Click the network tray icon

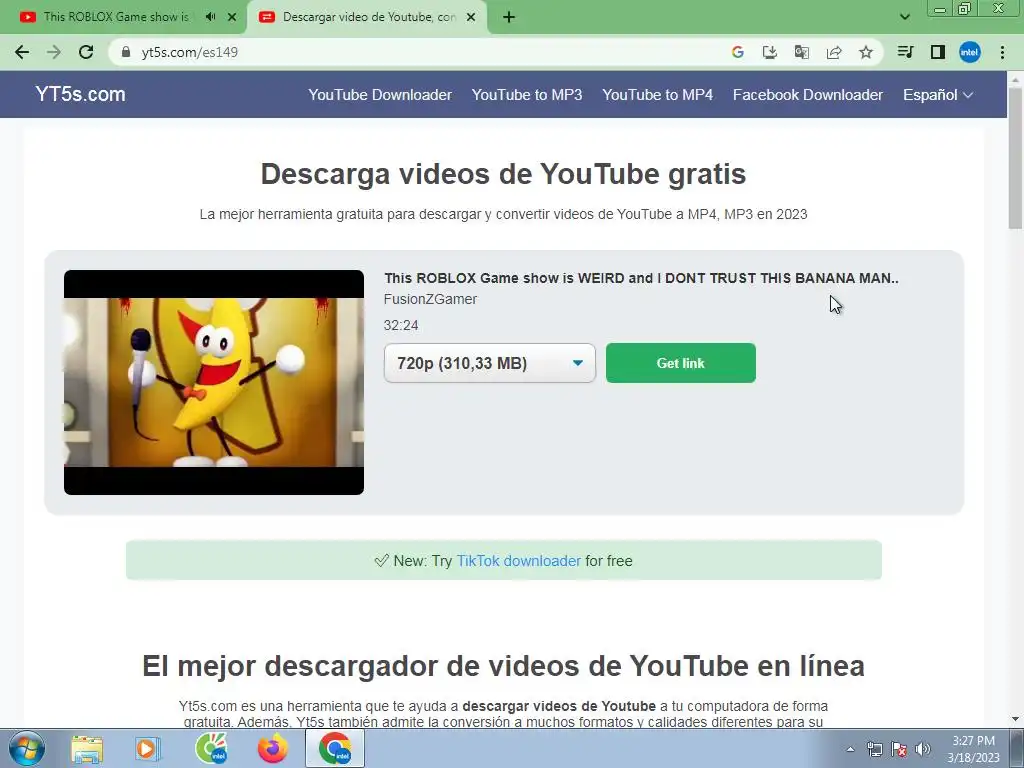click(x=874, y=749)
